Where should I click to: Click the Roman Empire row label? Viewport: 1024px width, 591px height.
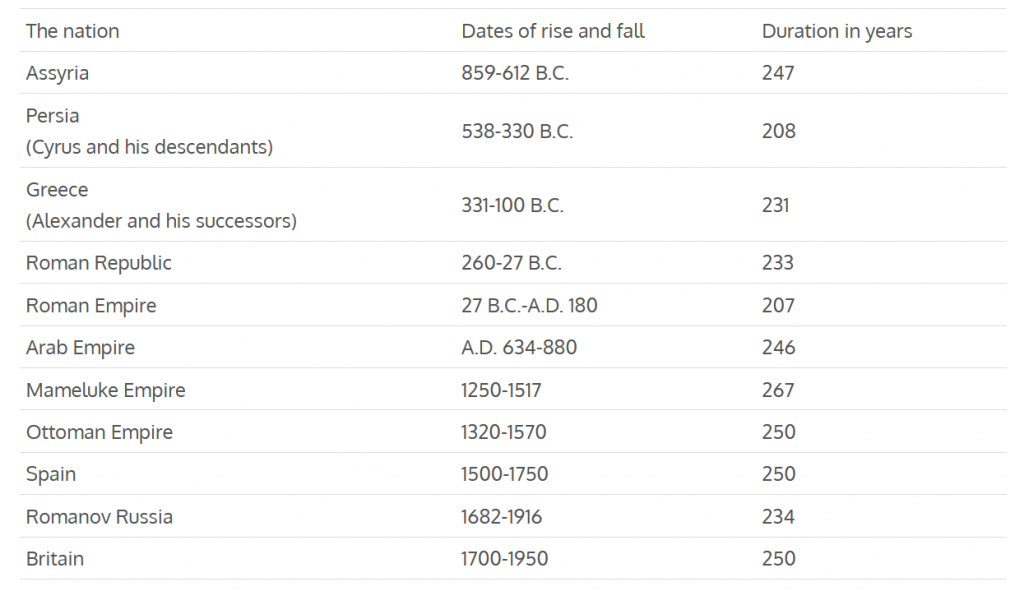91,305
